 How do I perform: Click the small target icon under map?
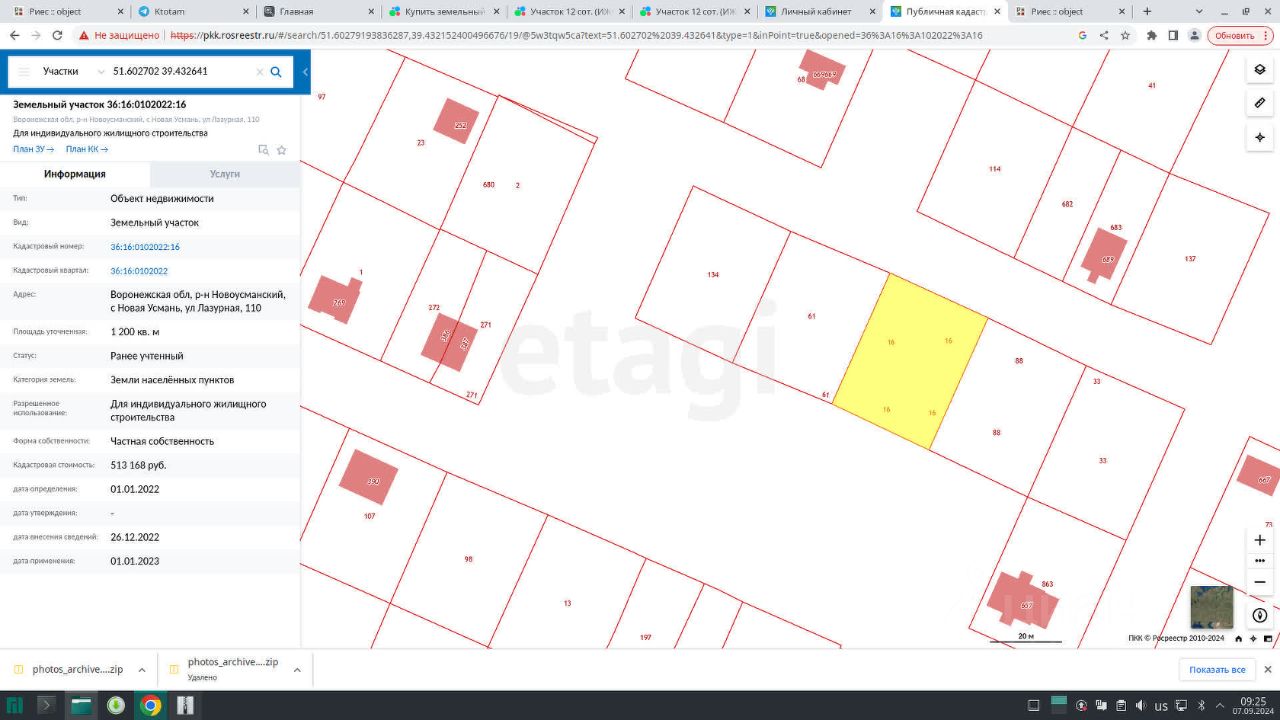(x=1253, y=638)
